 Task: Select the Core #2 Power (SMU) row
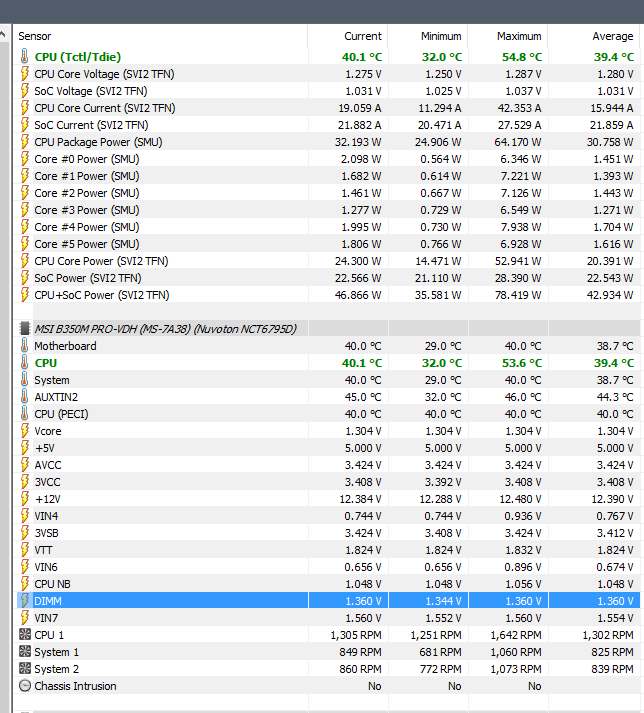tap(328, 193)
